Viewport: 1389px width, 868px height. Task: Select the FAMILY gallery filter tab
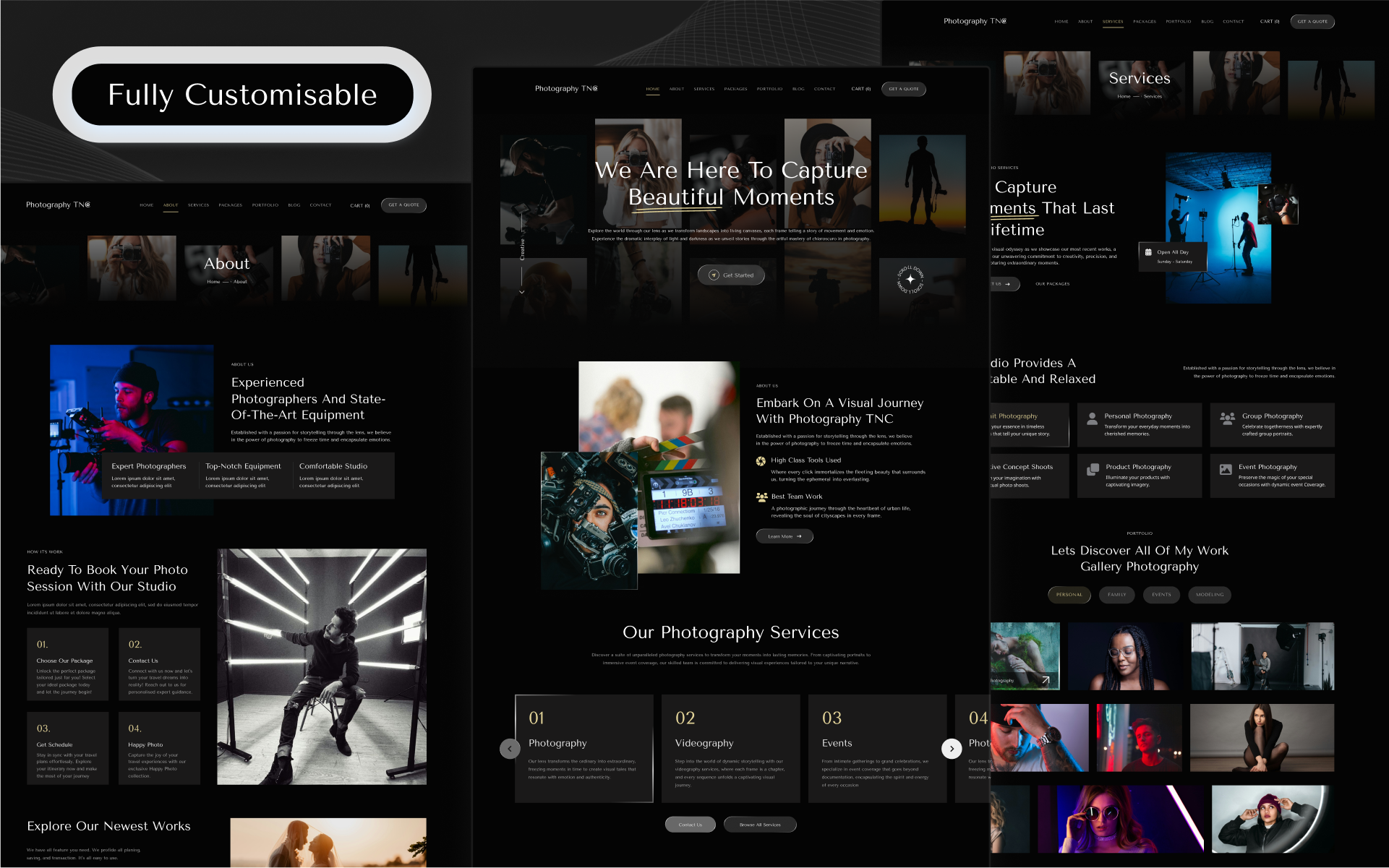click(x=1117, y=595)
